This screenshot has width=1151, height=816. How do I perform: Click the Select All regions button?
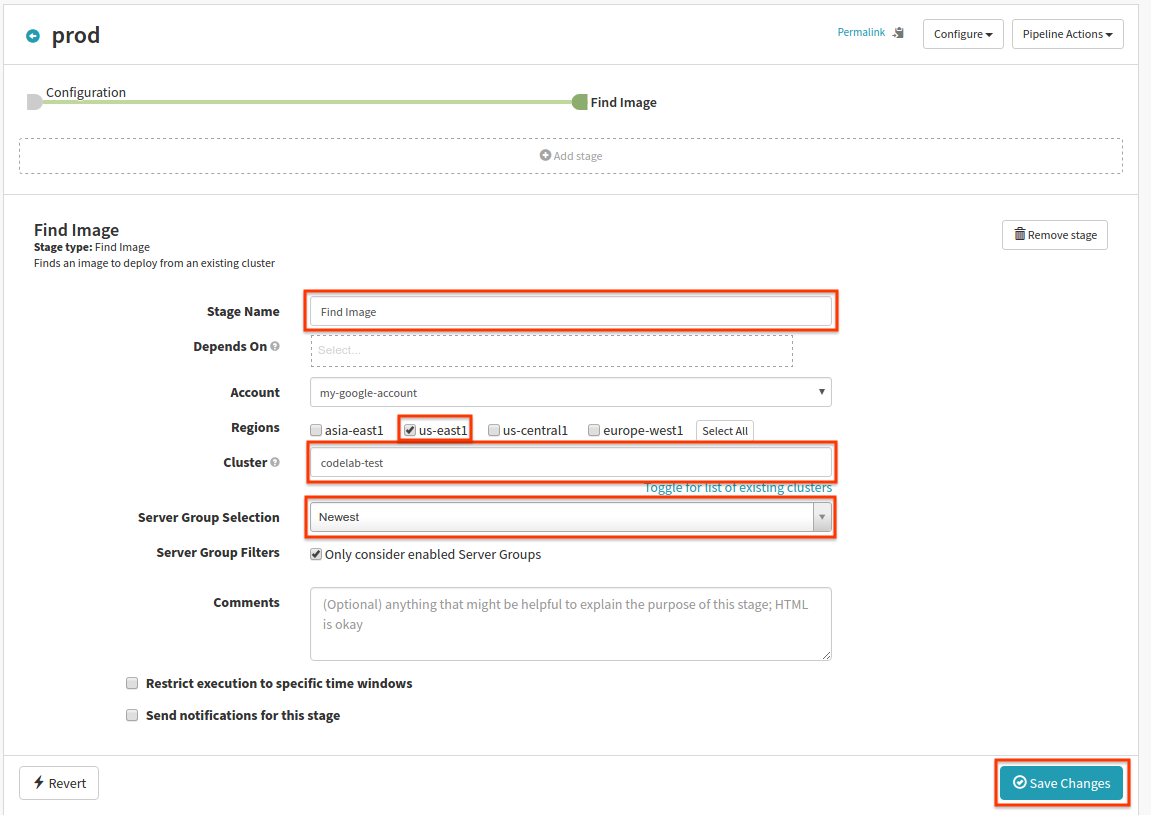tap(725, 431)
